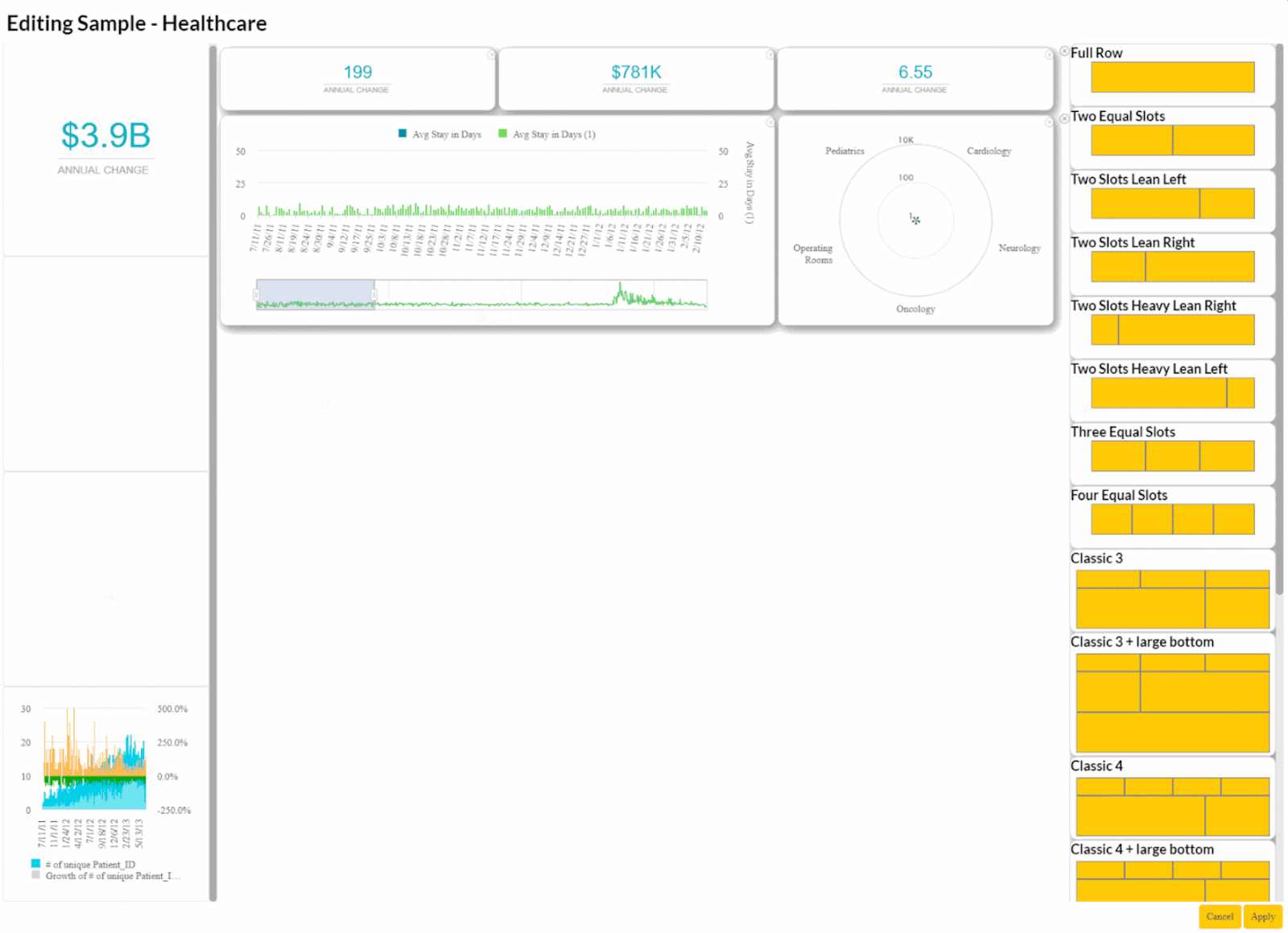Click the Cancel button
The height and width of the screenshot is (933, 1288).
[x=1220, y=916]
